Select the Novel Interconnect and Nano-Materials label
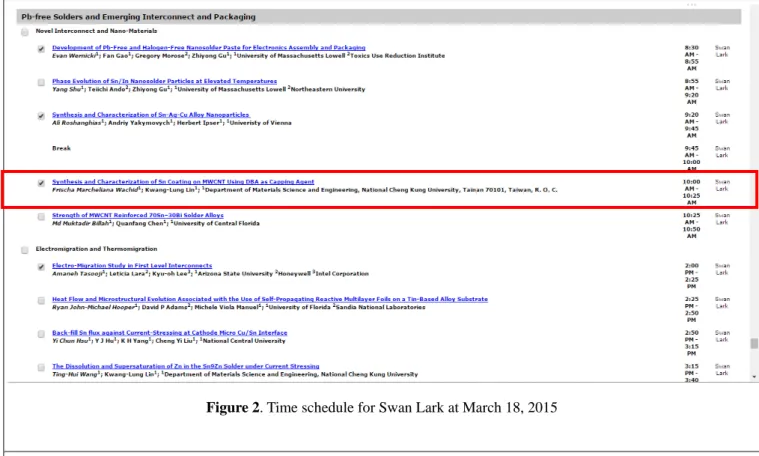The height and width of the screenshot is (456, 759). (96, 31)
